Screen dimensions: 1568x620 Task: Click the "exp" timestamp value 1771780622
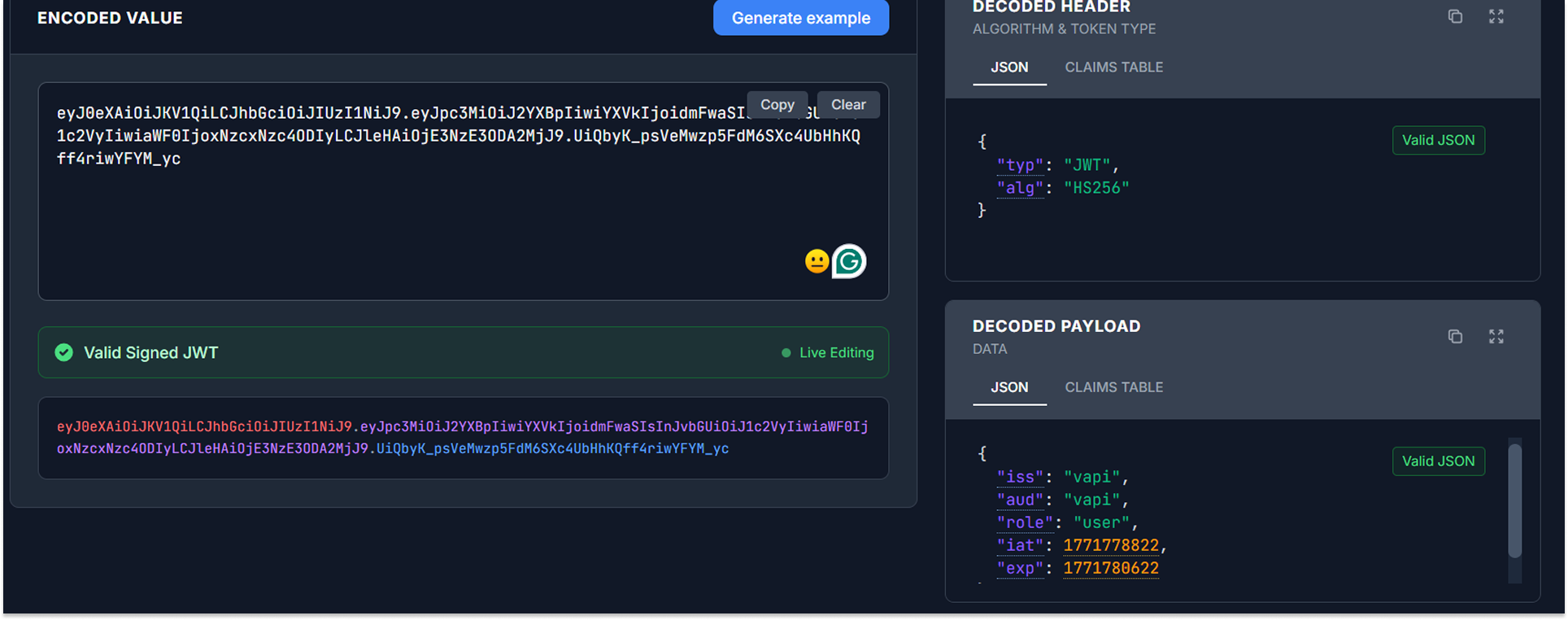click(1110, 568)
